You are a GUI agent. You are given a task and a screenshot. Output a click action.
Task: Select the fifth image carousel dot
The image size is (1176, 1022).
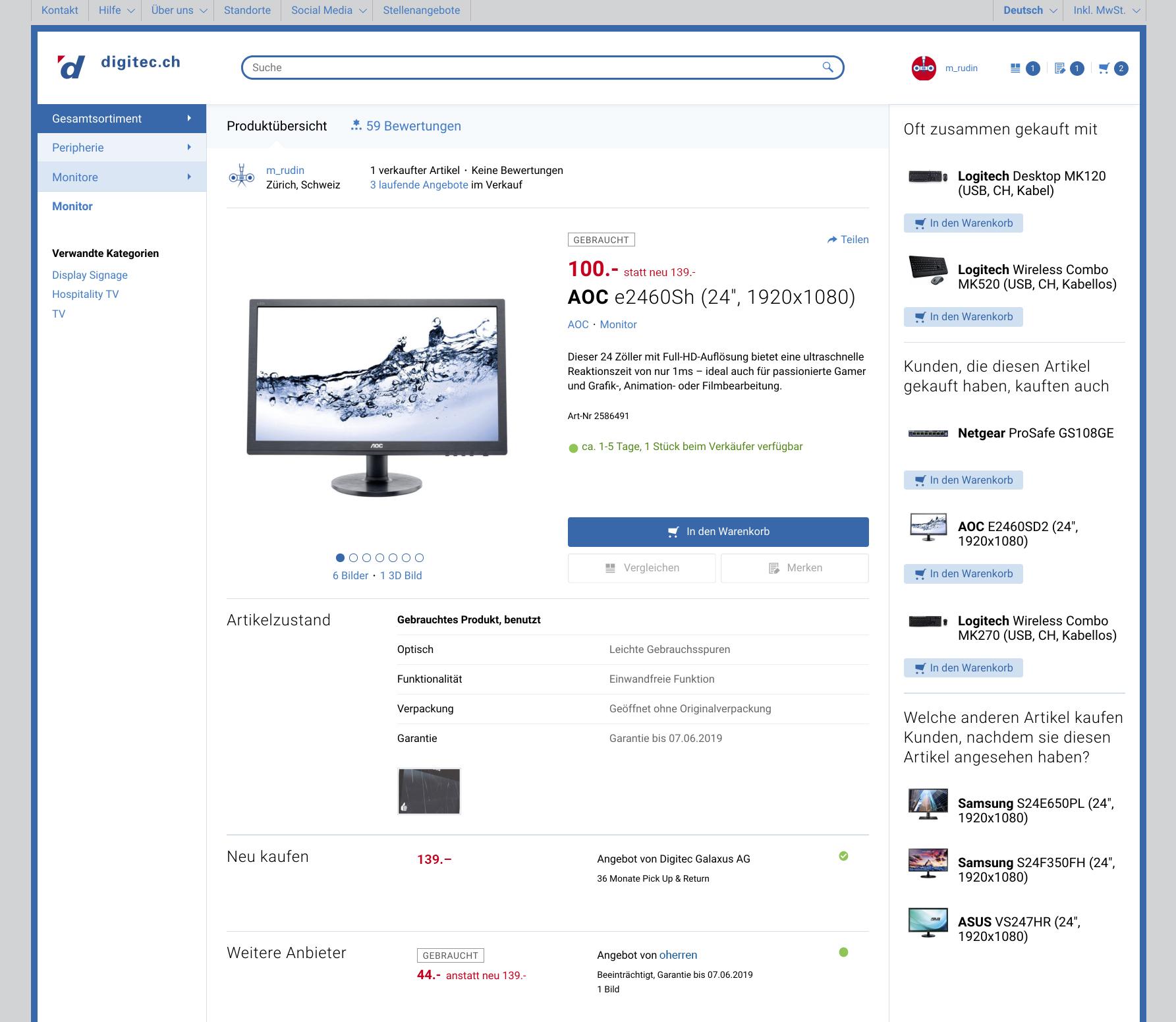pyautogui.click(x=393, y=557)
